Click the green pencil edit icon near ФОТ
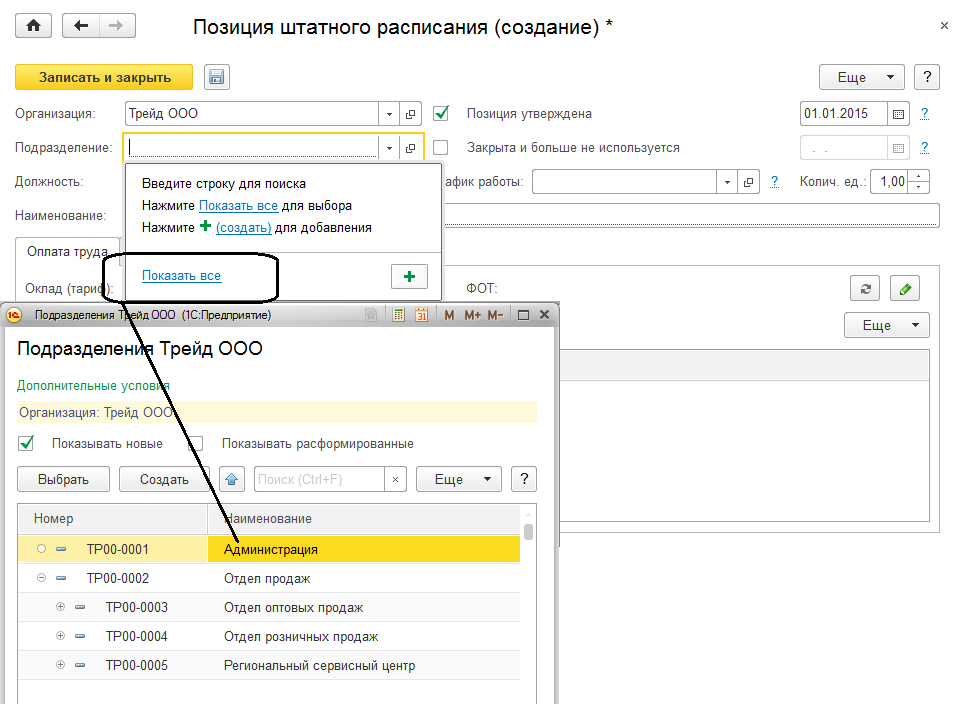Image resolution: width=964 pixels, height=704 pixels. [905, 288]
